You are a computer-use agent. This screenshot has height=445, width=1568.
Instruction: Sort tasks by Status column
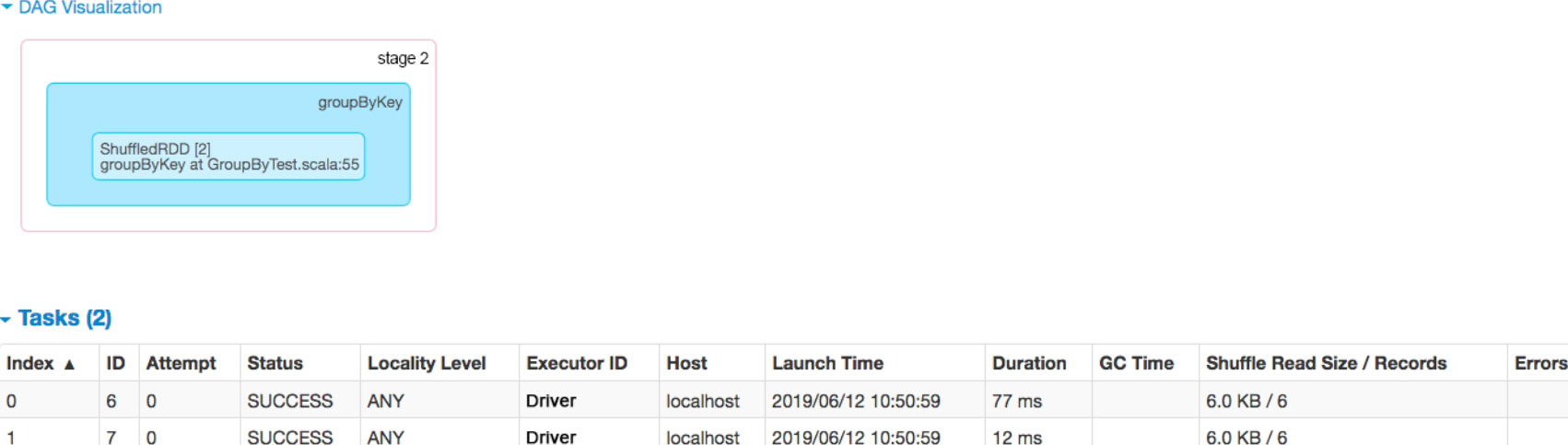pyautogui.click(x=275, y=364)
